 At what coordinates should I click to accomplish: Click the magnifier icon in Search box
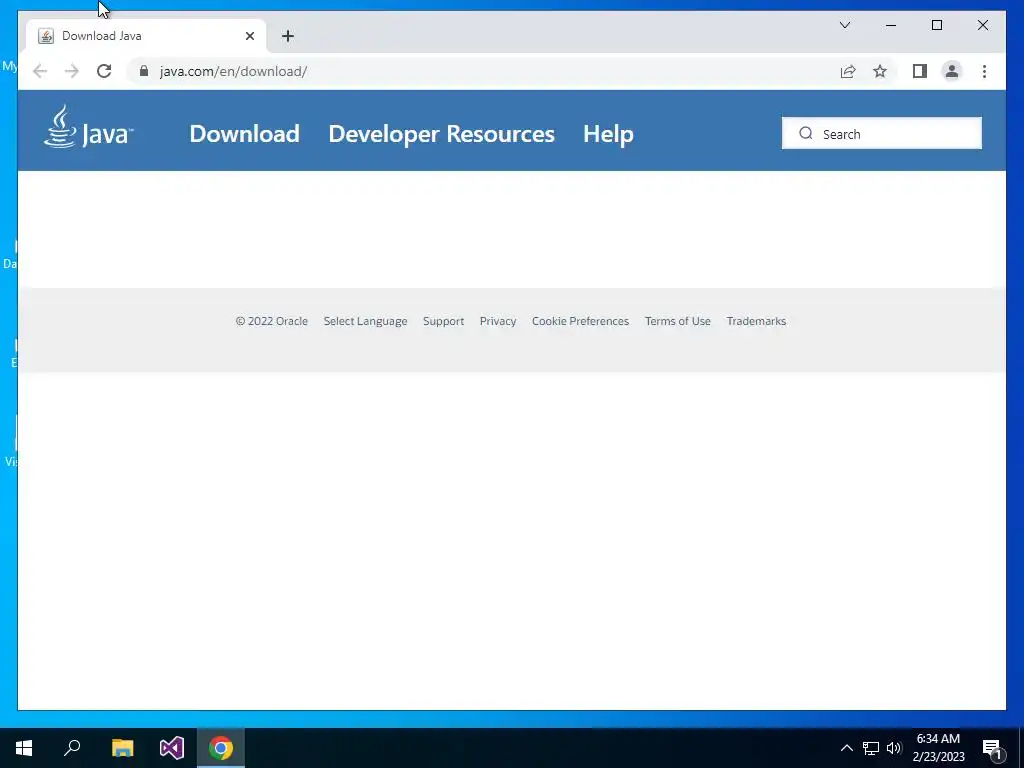coord(806,133)
